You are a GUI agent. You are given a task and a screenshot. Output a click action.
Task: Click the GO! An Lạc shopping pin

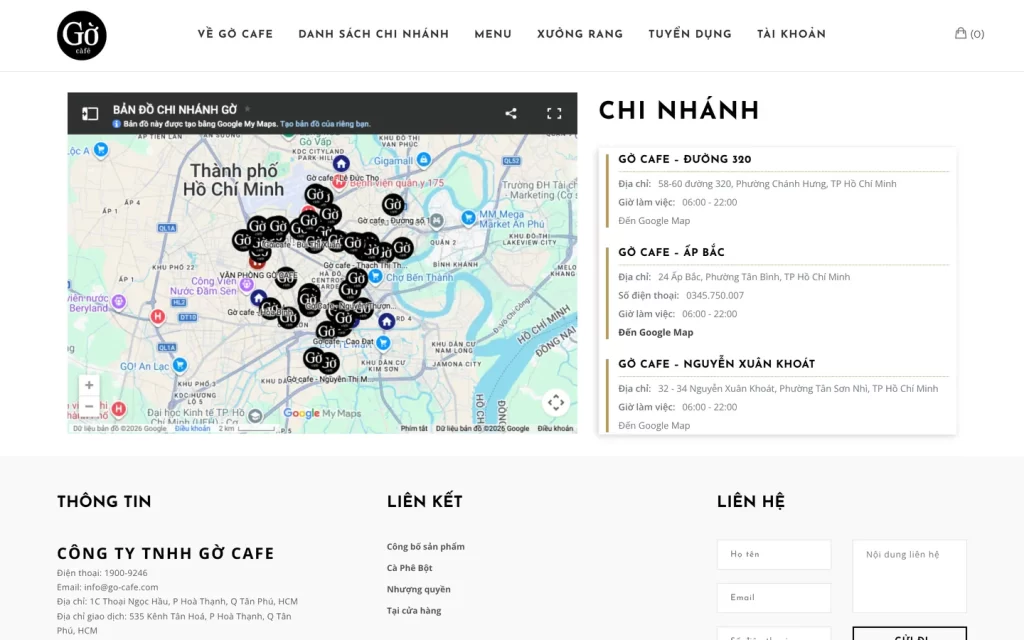coord(180,364)
